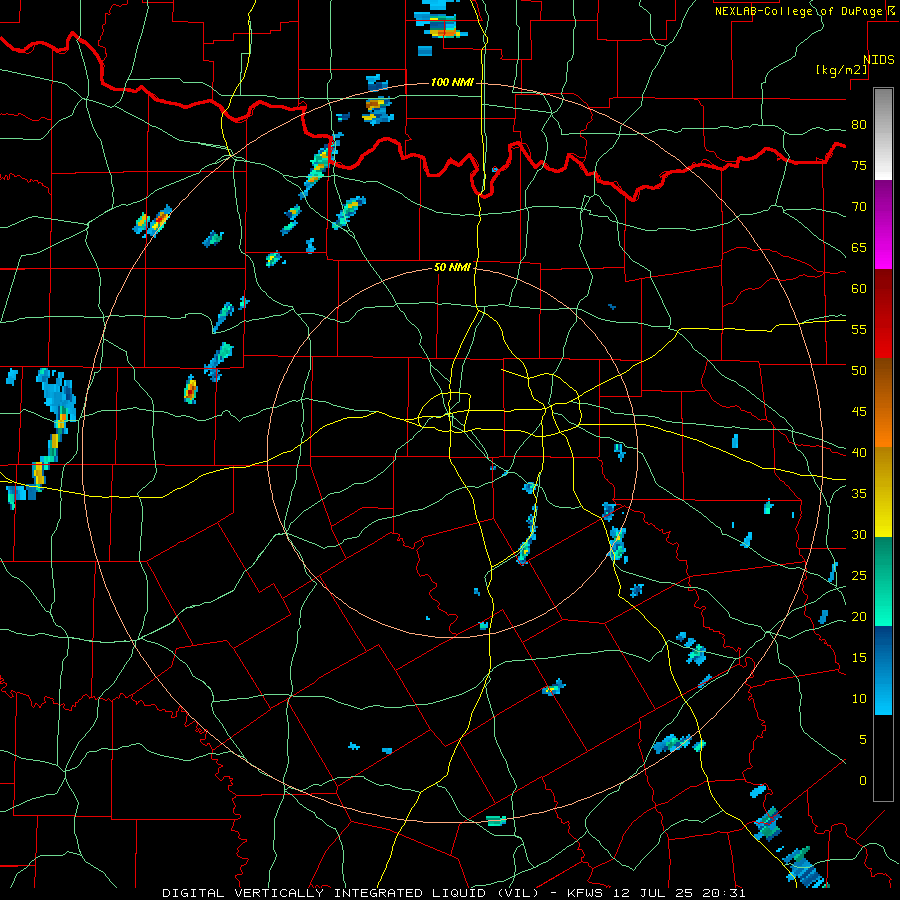Click the Digital Vertically Integrated Liquid caption
This screenshot has height=900, width=900.
point(453,893)
